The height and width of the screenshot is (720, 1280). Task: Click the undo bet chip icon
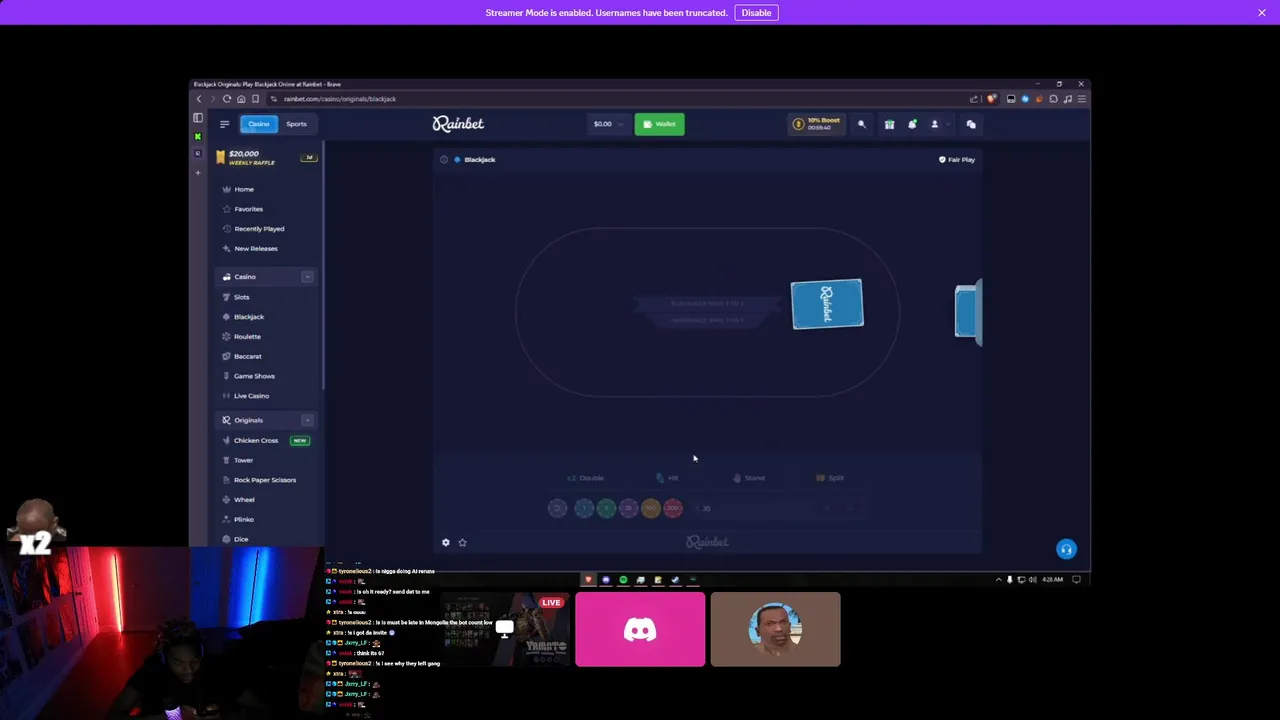tap(557, 508)
